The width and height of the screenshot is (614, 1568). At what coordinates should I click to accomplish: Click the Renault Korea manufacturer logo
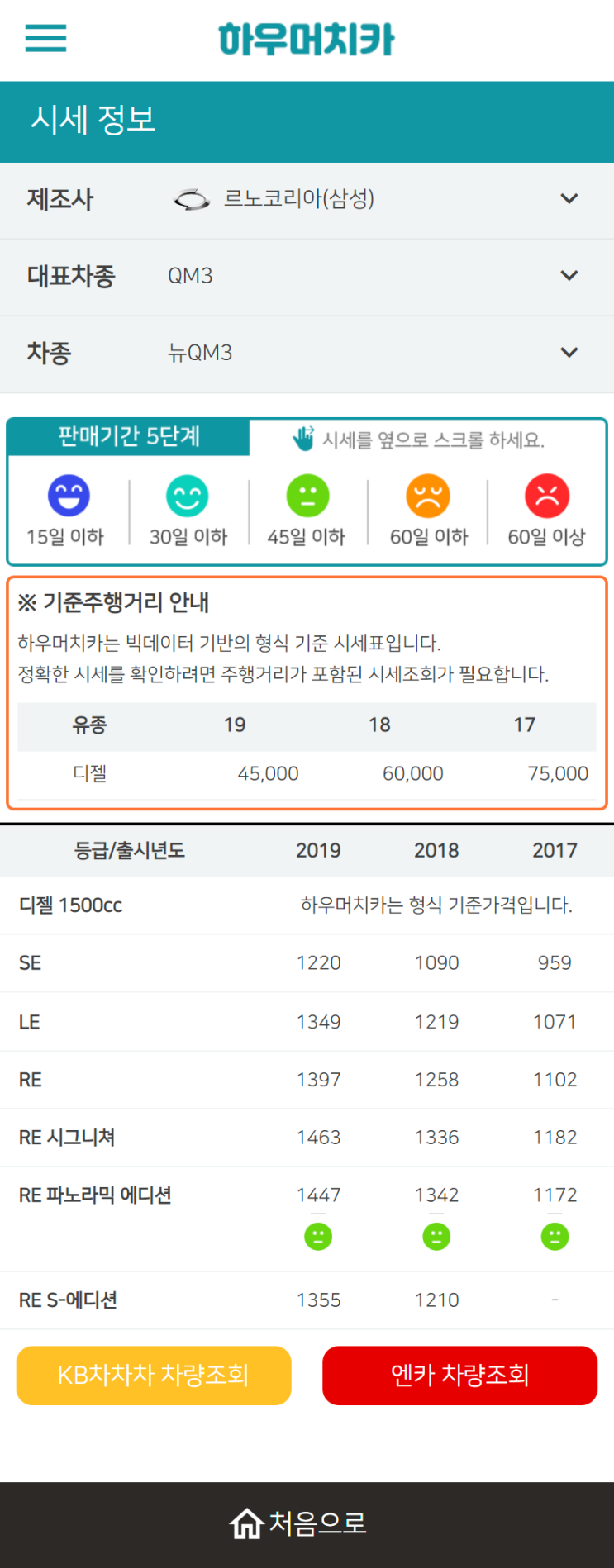[x=191, y=199]
